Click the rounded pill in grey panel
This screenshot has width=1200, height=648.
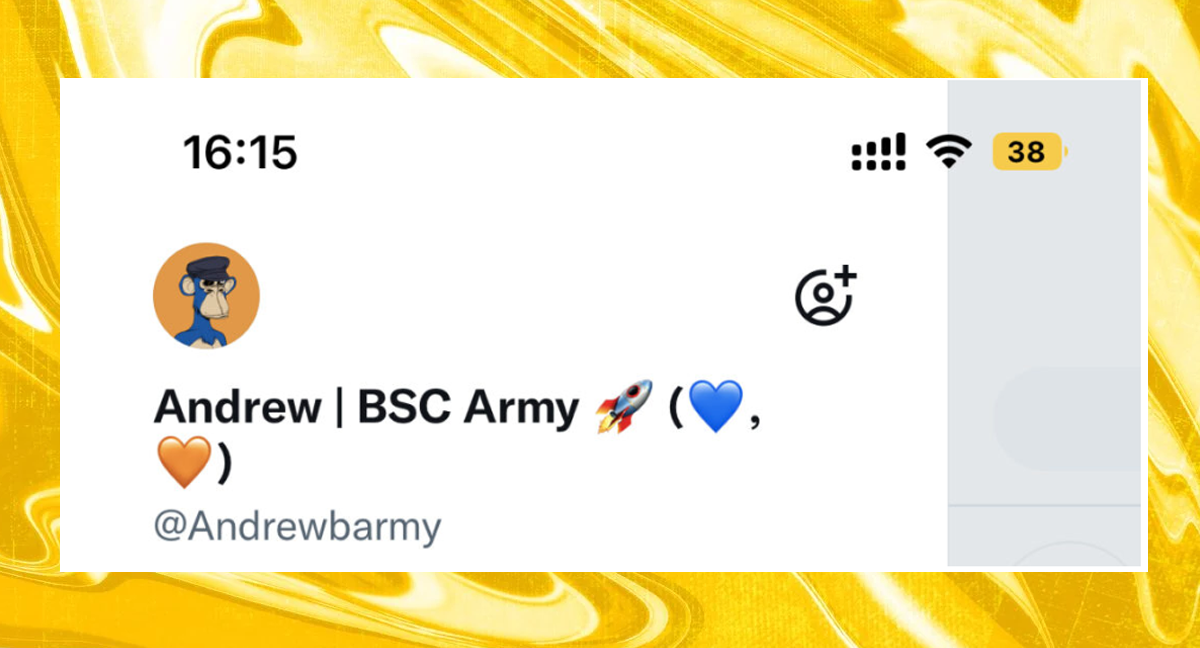[1067, 419]
